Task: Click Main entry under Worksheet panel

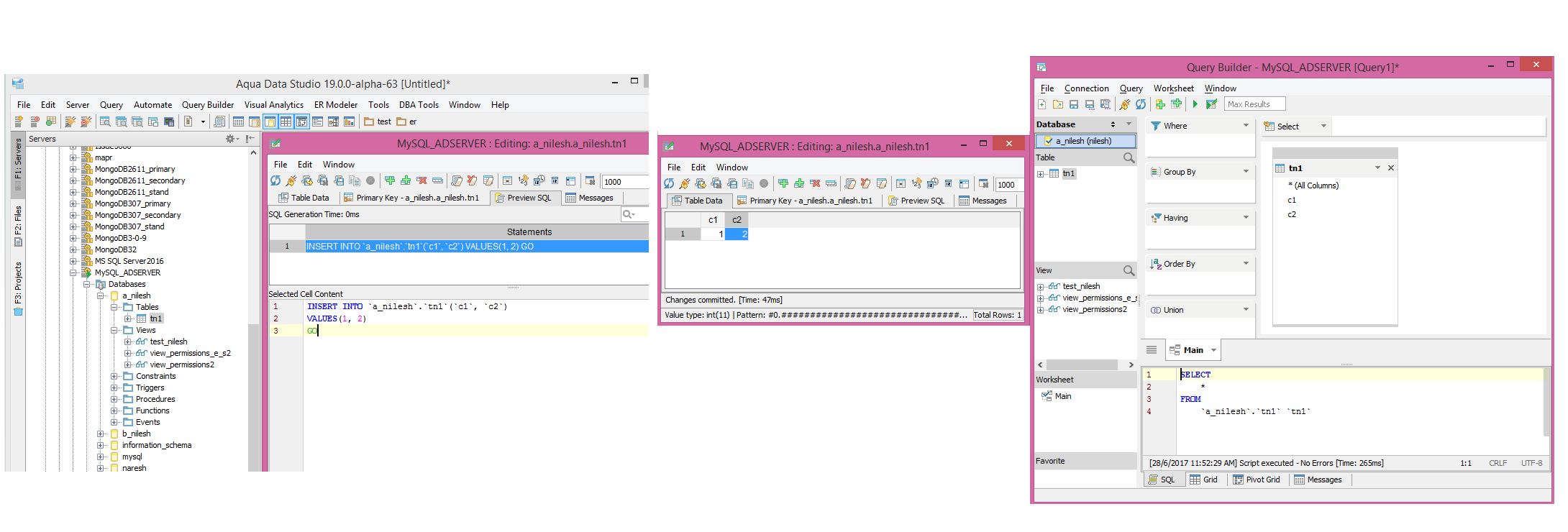Action: pos(1063,396)
